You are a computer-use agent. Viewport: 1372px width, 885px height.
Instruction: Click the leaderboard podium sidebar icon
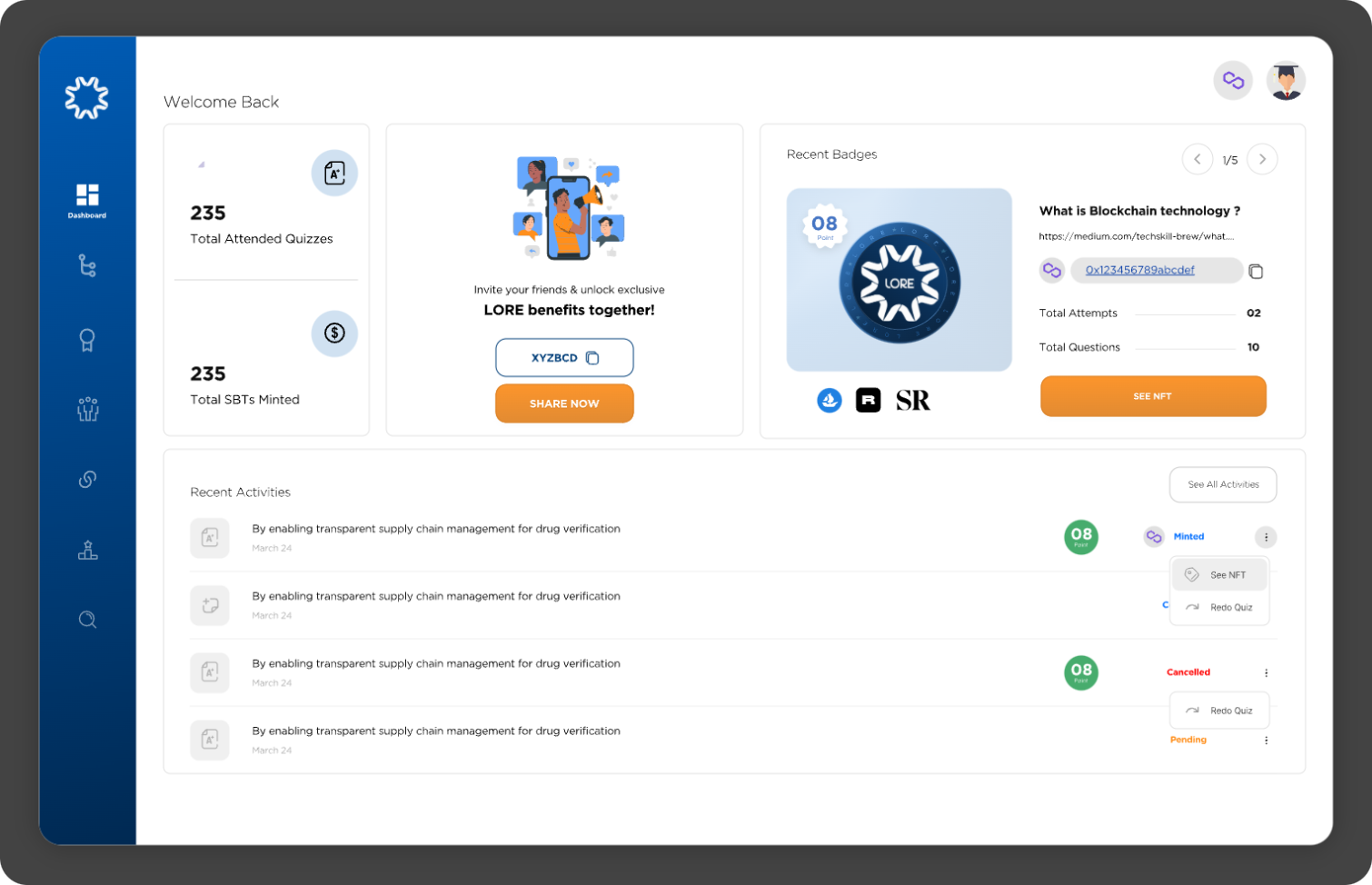[x=87, y=550]
